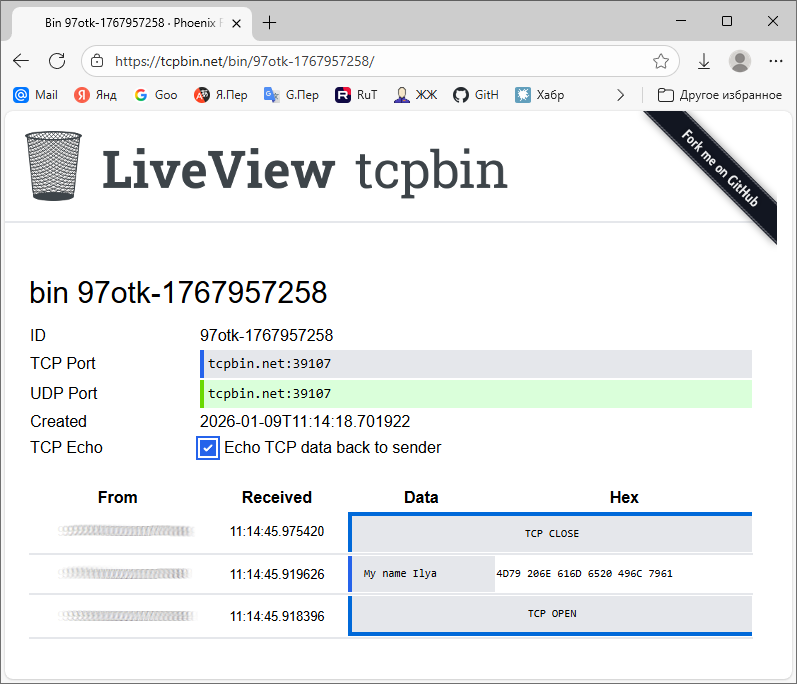Expand the bookmarks overflow chevron
Viewport: 797px width, 684px height.
pos(620,95)
